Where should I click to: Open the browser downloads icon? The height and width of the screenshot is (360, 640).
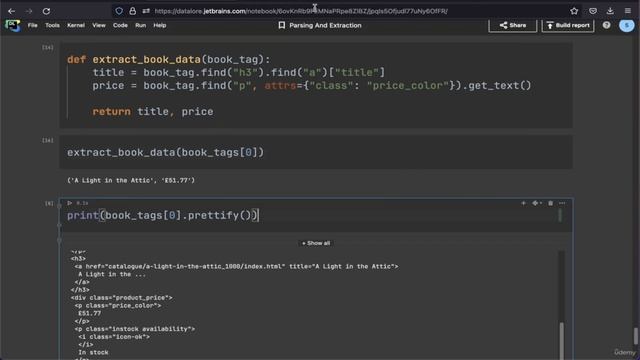point(610,11)
